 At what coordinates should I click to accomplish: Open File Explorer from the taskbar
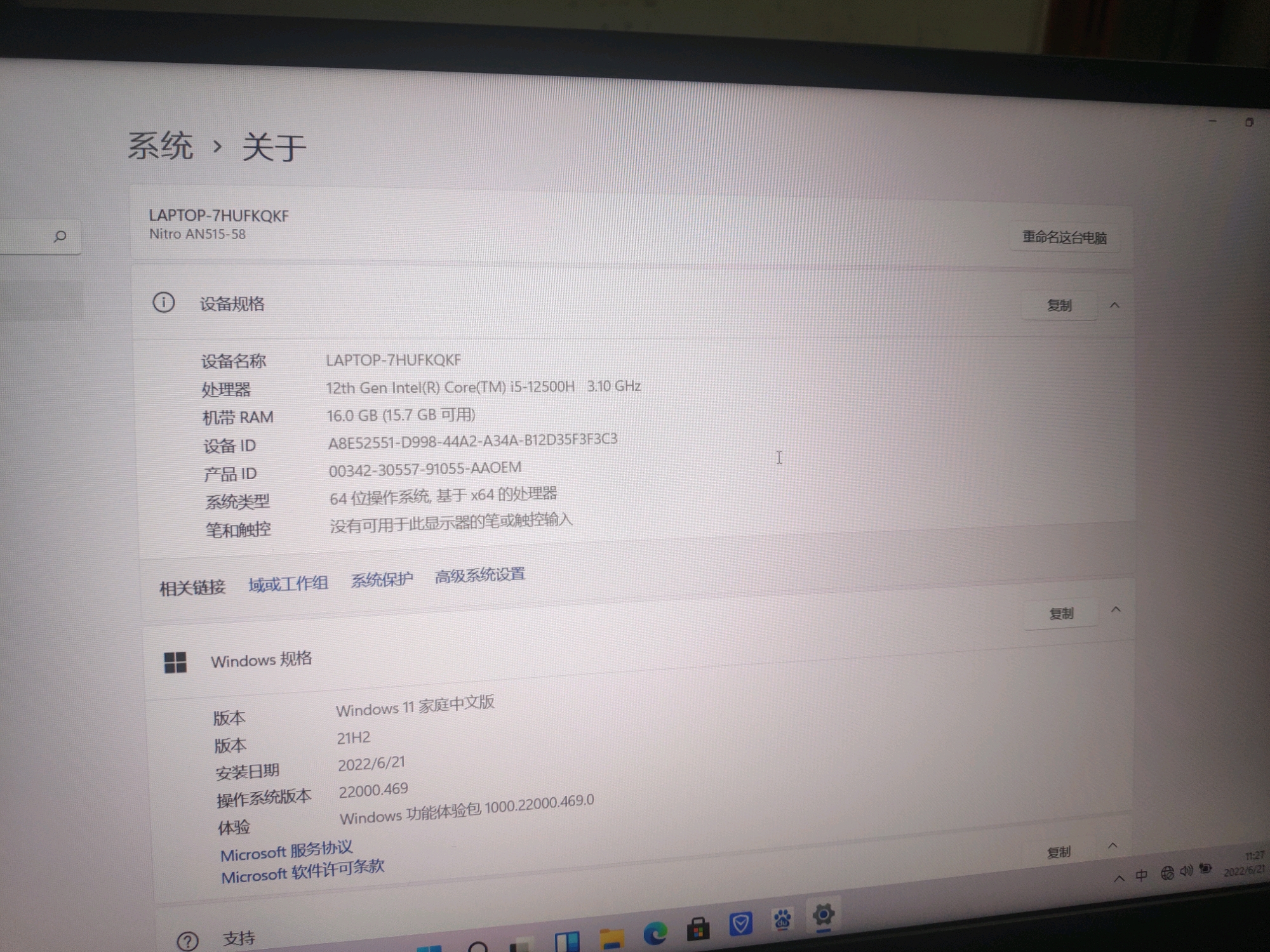coord(612,939)
